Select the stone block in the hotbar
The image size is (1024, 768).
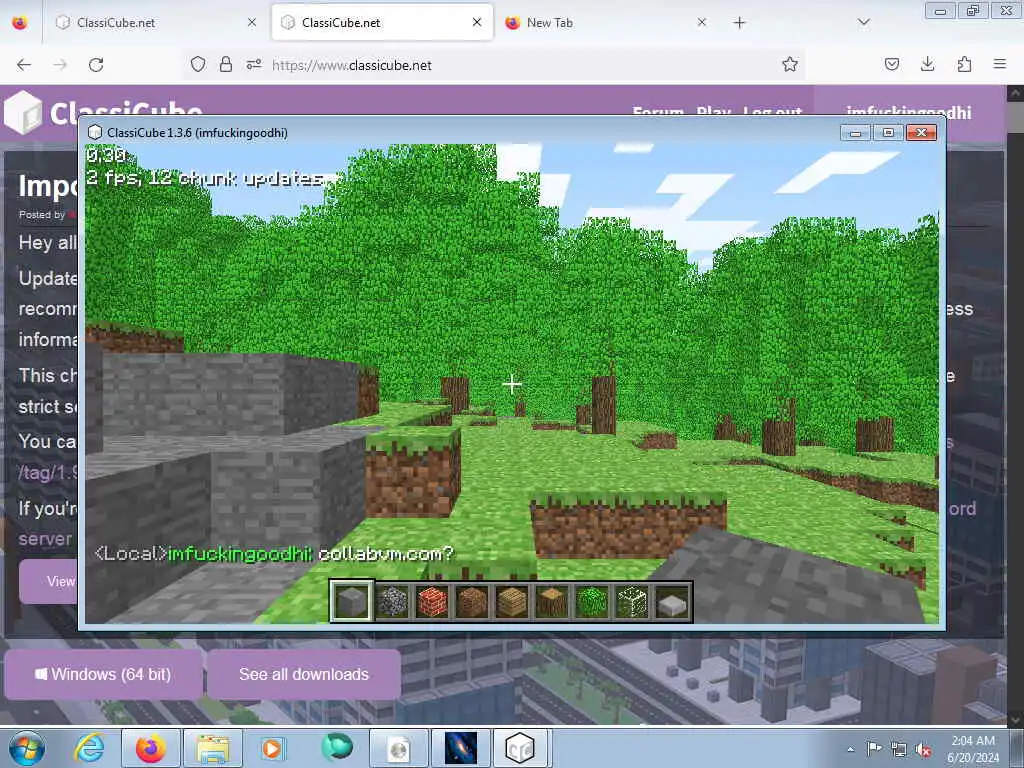[351, 601]
